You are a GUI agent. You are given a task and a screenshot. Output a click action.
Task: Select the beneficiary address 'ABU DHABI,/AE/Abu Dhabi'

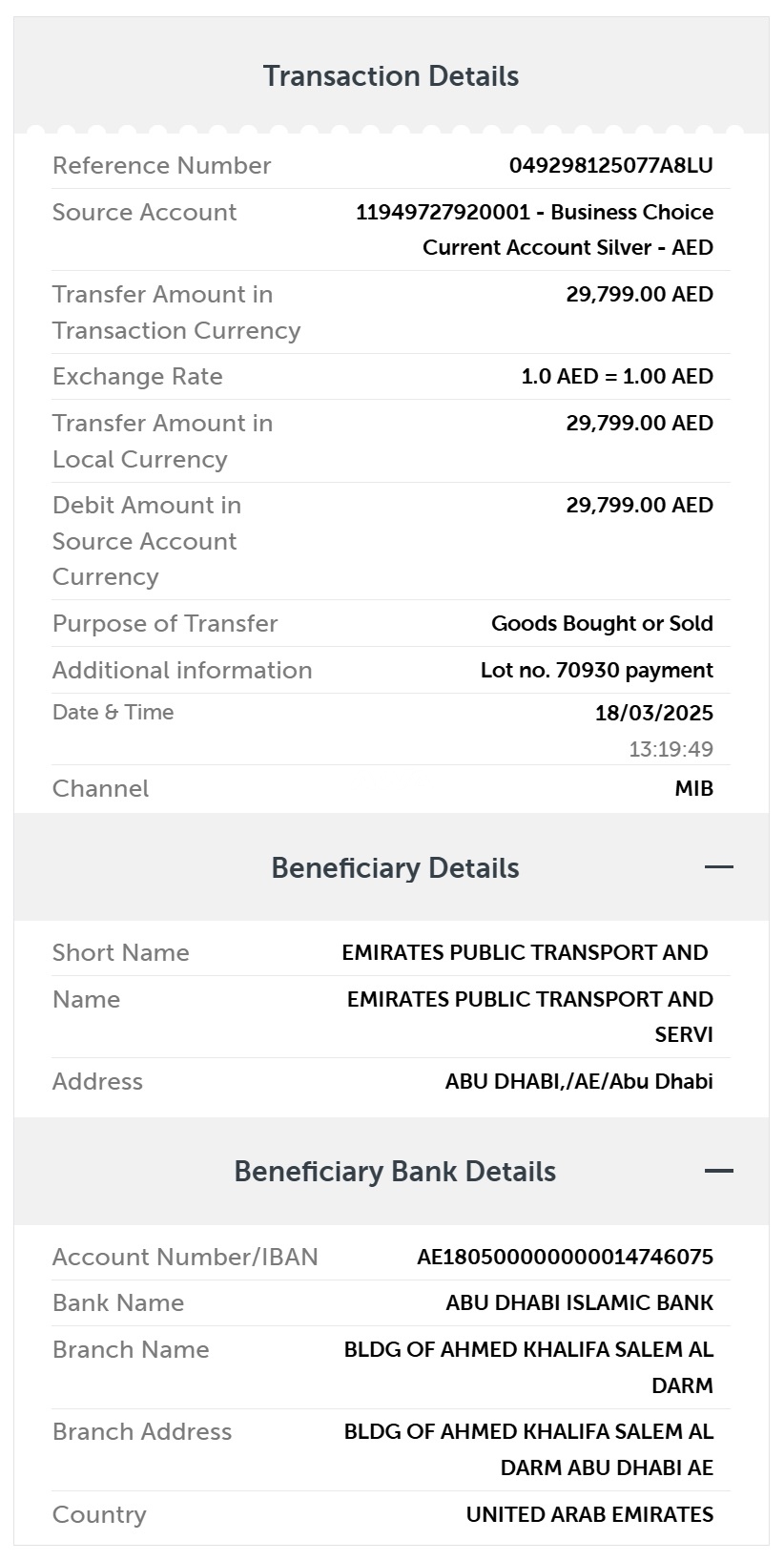(x=579, y=1081)
